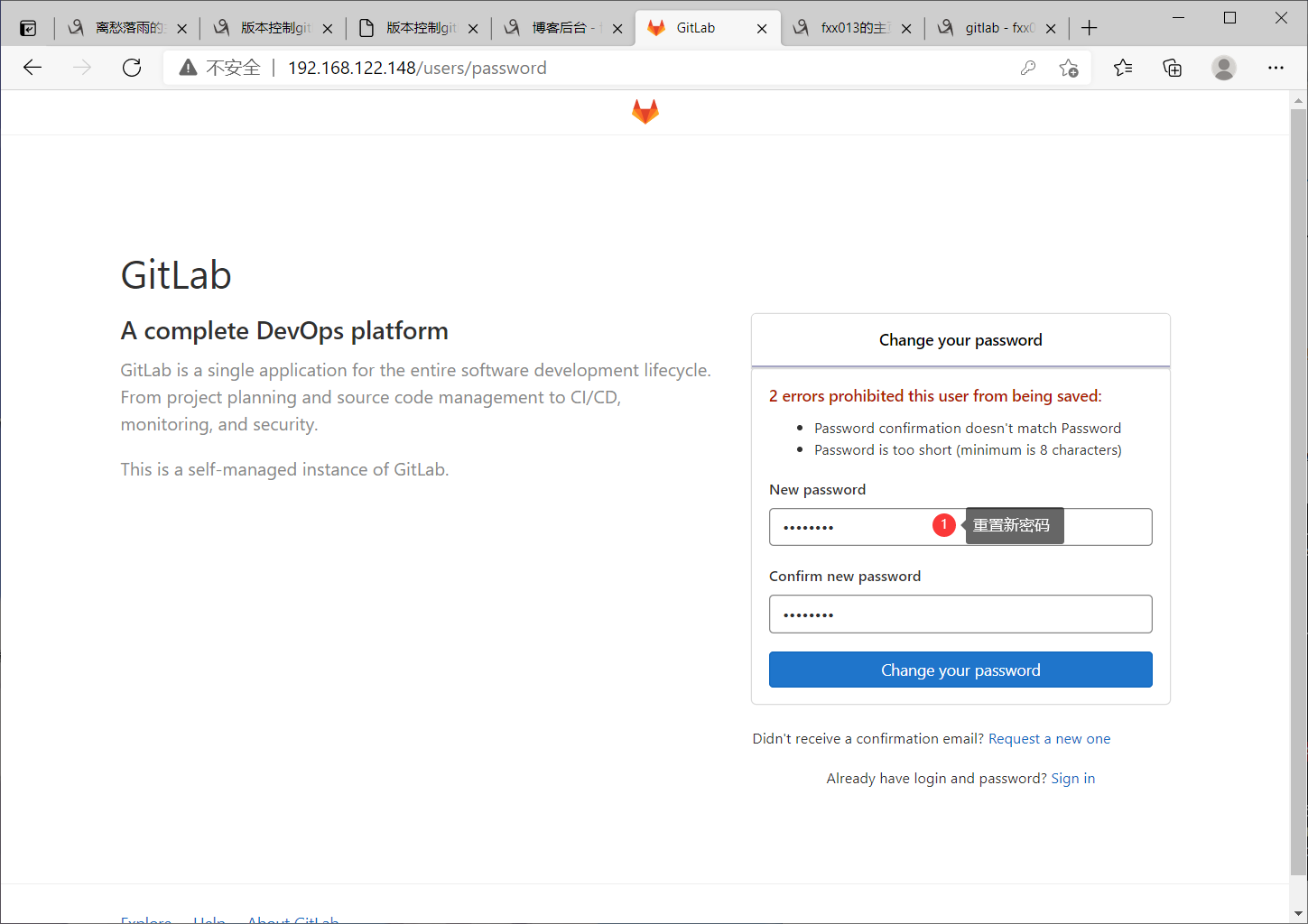The width and height of the screenshot is (1308, 924).
Task: Follow the Sign in link
Action: click(x=1072, y=779)
